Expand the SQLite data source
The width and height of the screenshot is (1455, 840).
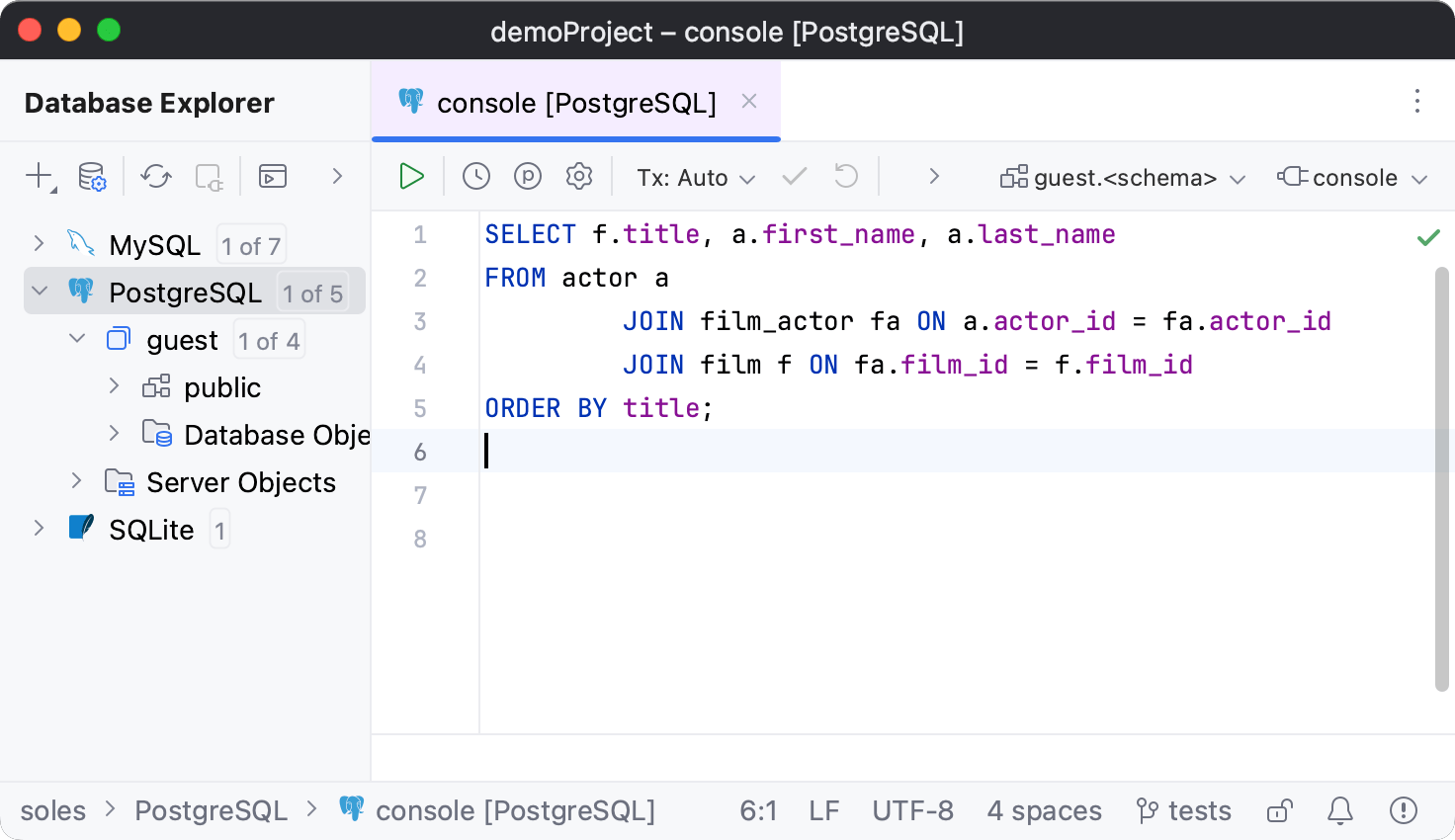(x=39, y=529)
